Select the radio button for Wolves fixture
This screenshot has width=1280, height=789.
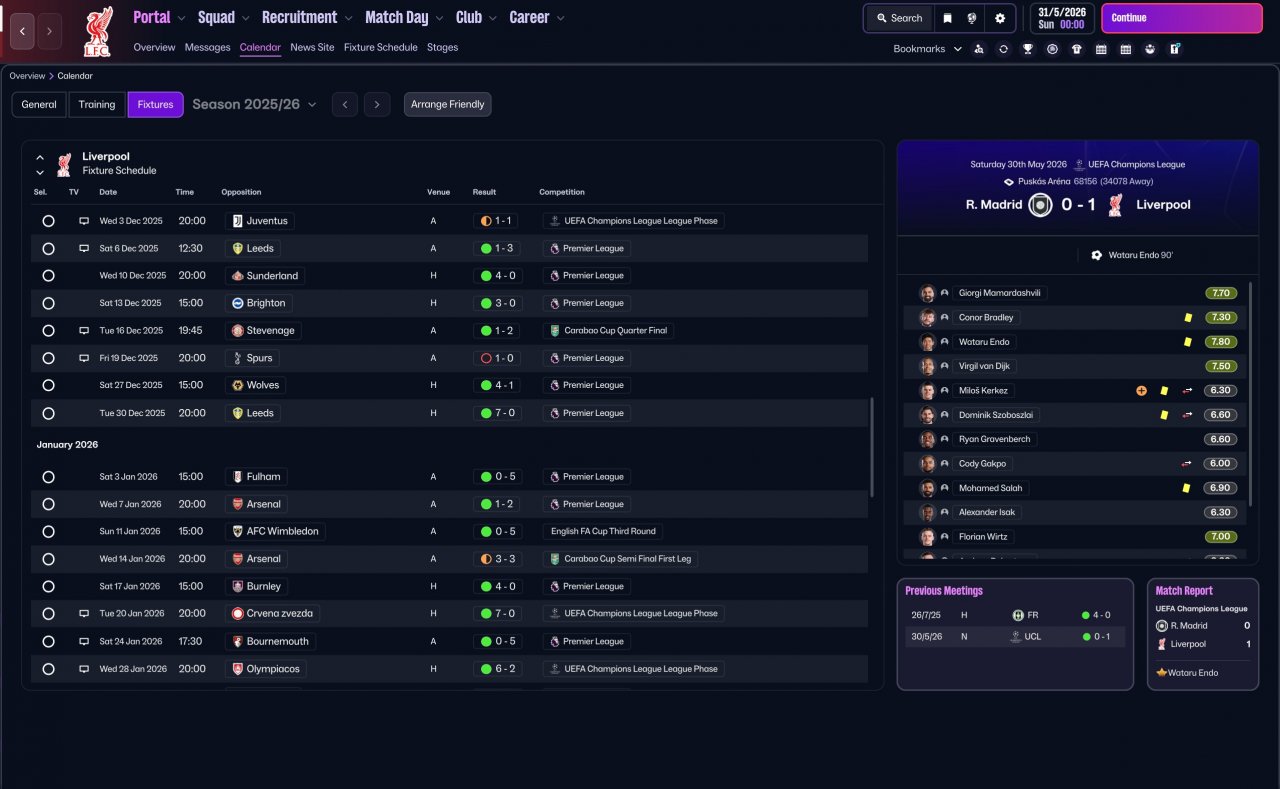coord(48,385)
